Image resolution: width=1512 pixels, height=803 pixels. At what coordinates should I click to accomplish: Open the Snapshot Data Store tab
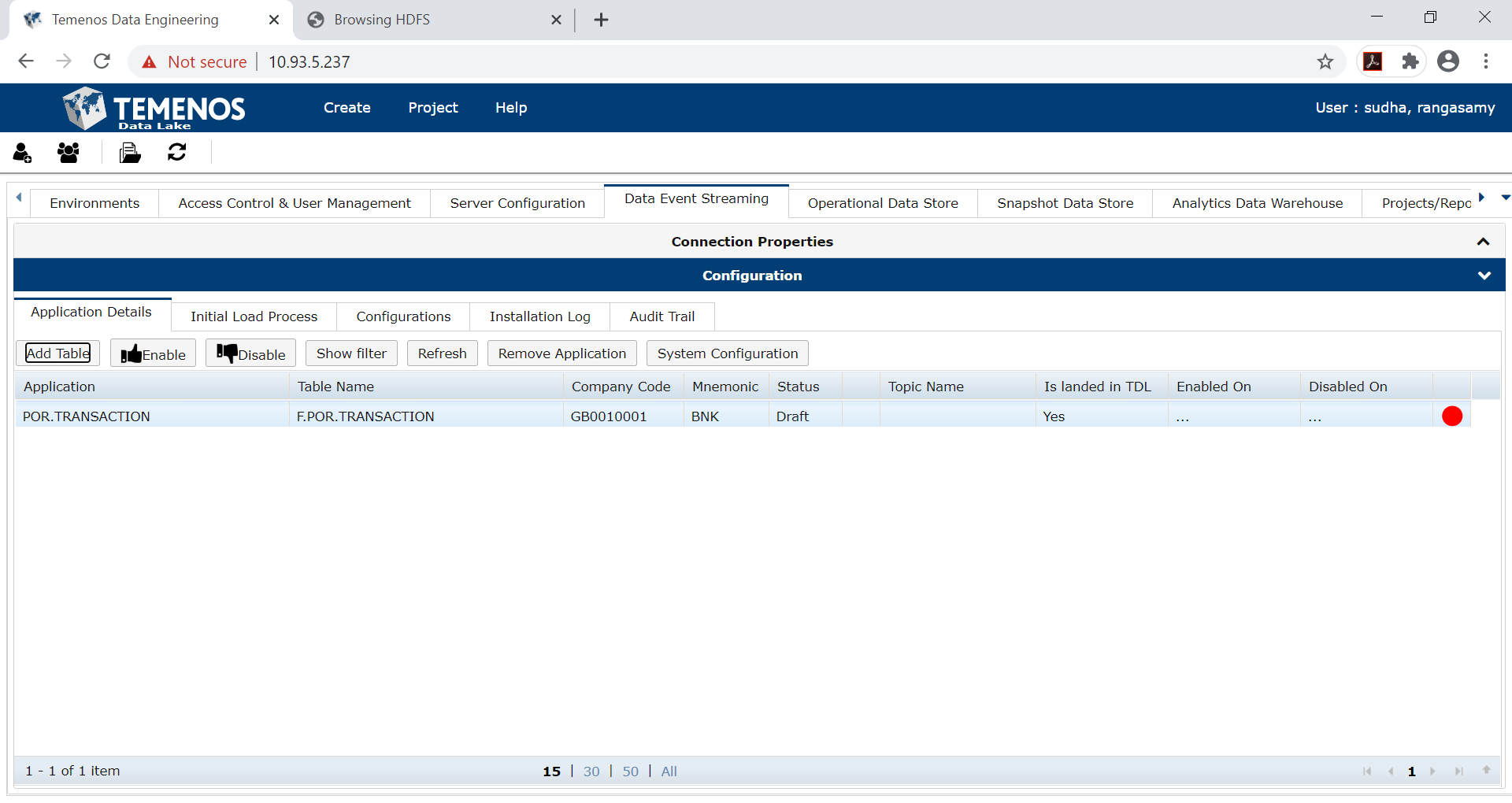(1065, 203)
